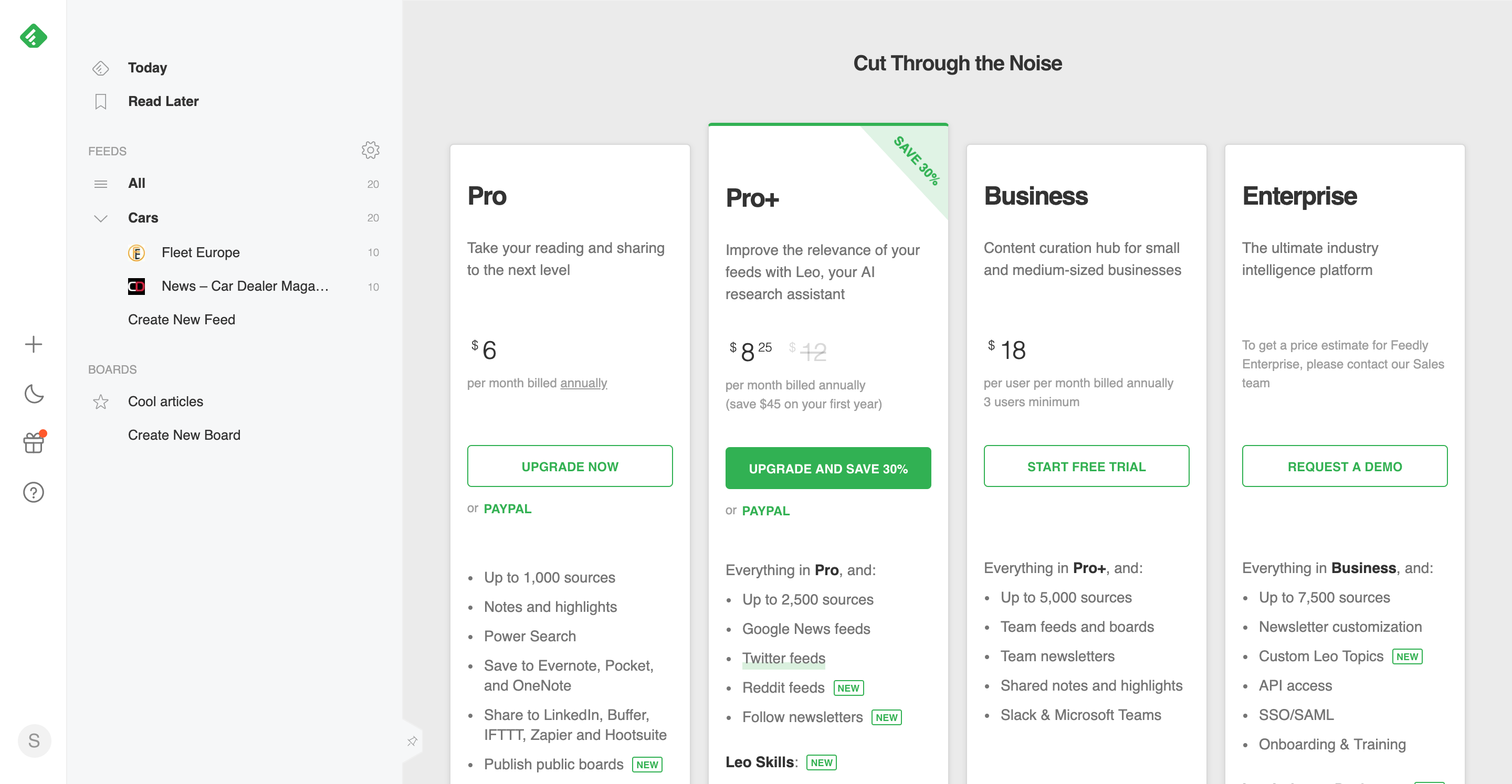Screen dimensions: 1512x784
Task: Select the Cool articles board star toggle
Action: point(100,400)
